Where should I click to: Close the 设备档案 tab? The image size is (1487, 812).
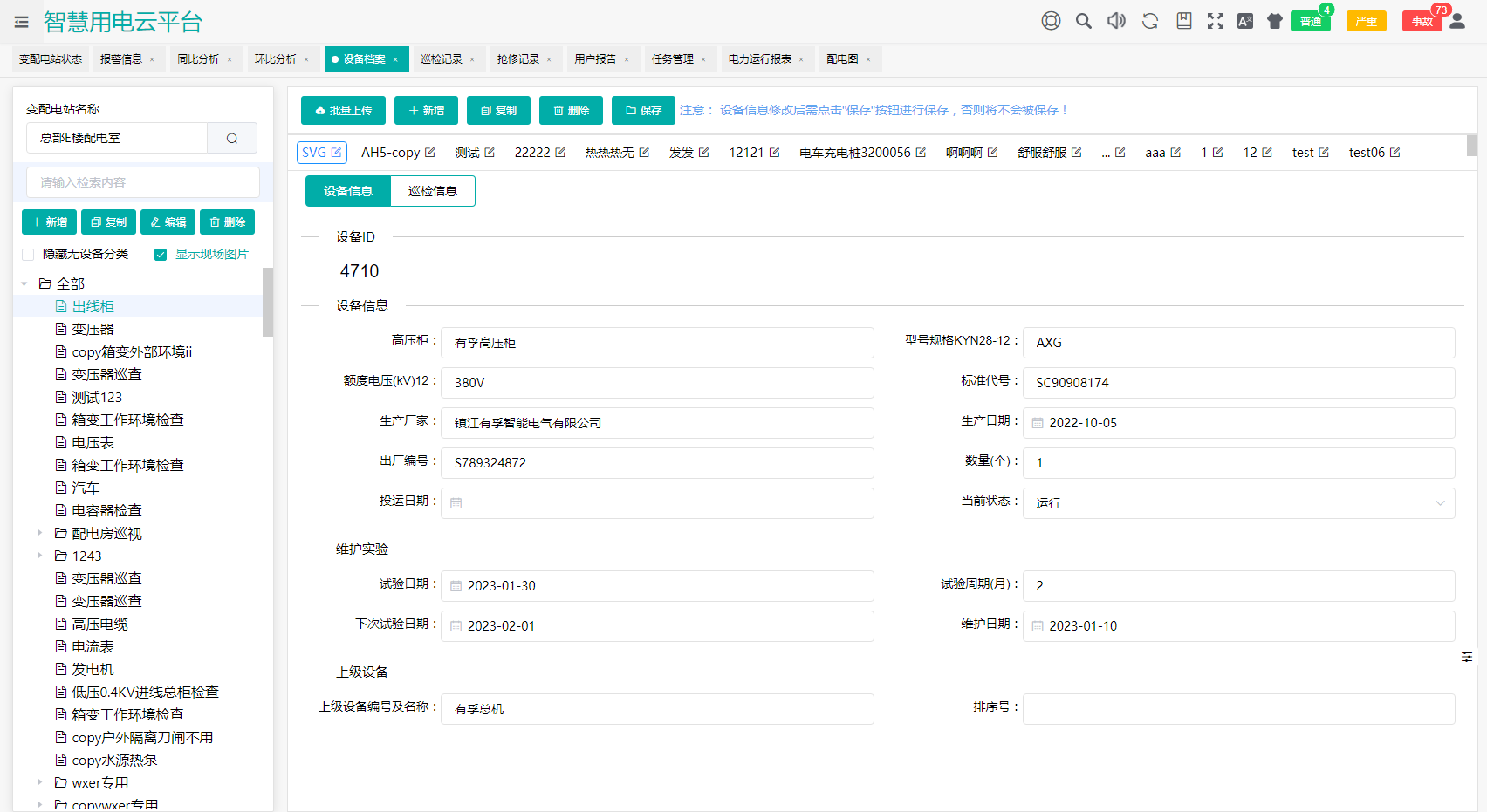coord(395,59)
